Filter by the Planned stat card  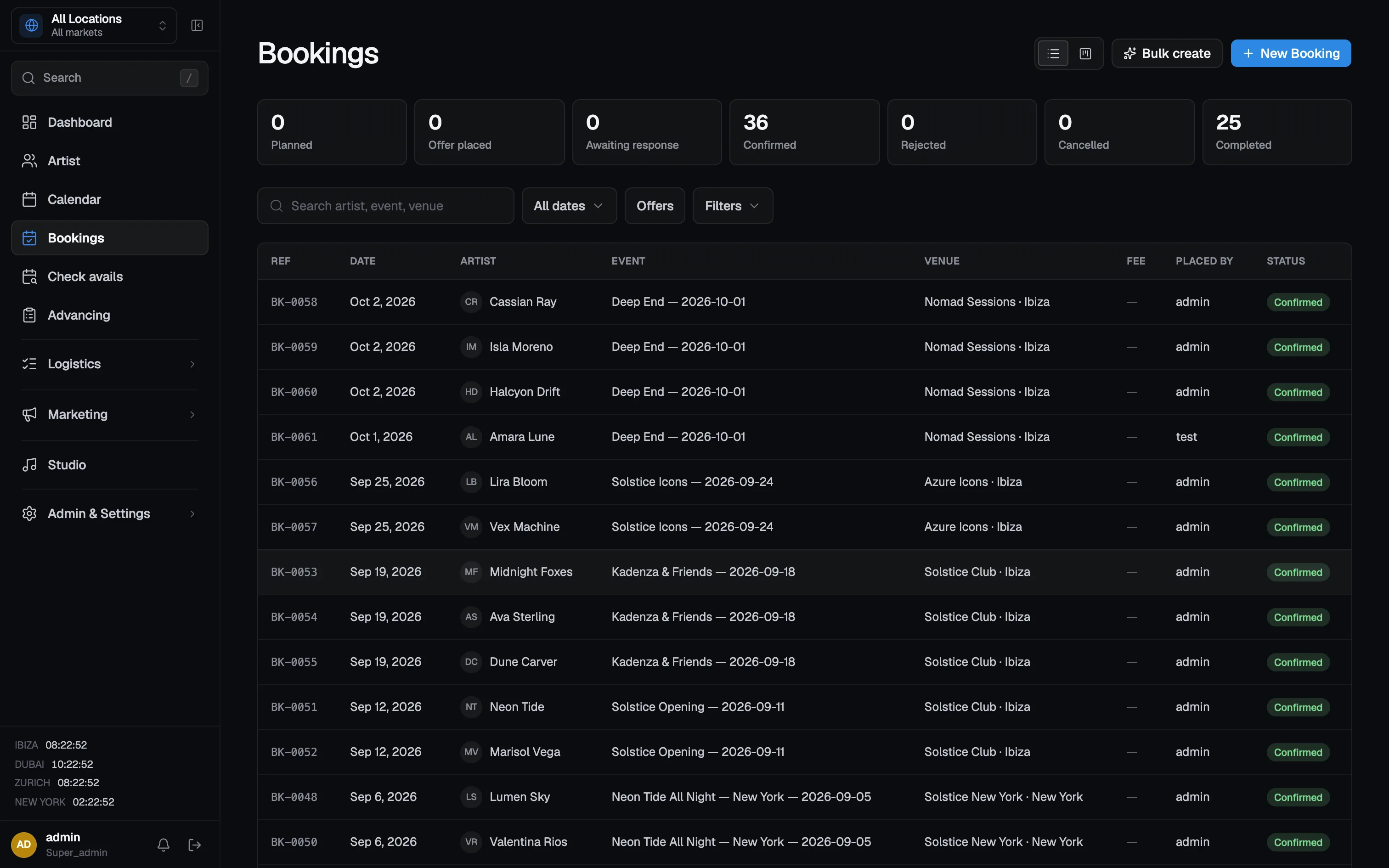click(x=332, y=132)
